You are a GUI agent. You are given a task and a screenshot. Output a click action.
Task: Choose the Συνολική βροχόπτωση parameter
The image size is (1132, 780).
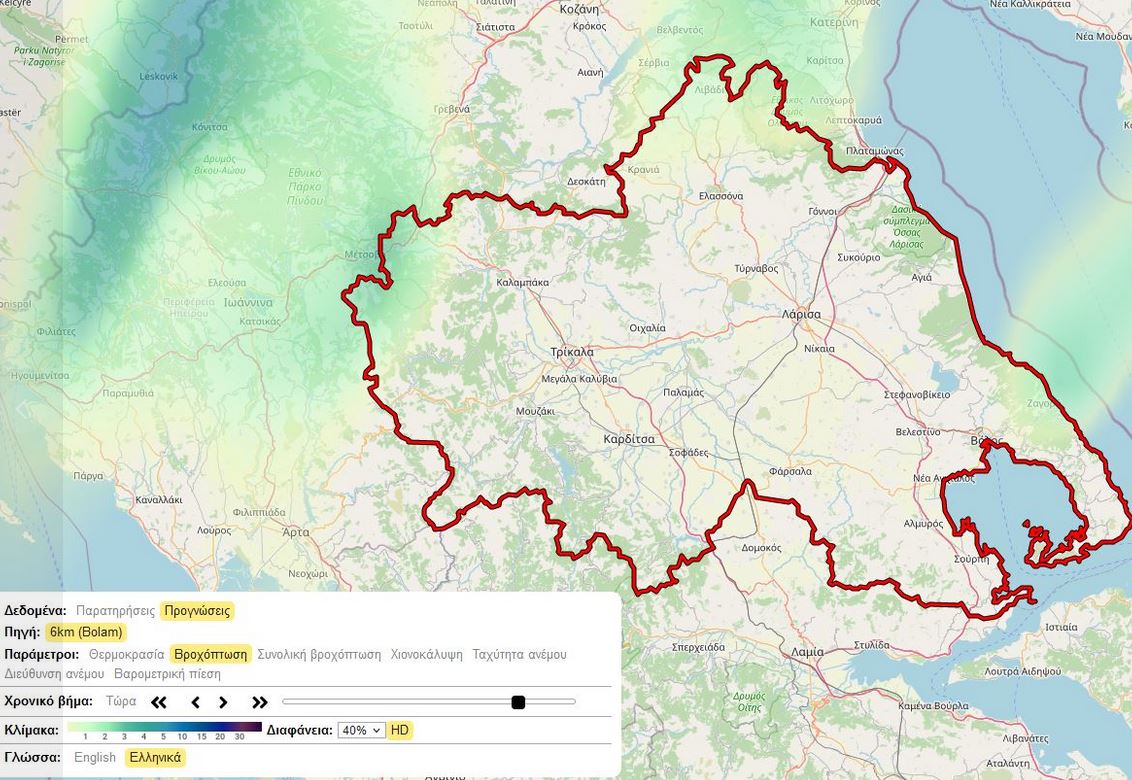(319, 654)
